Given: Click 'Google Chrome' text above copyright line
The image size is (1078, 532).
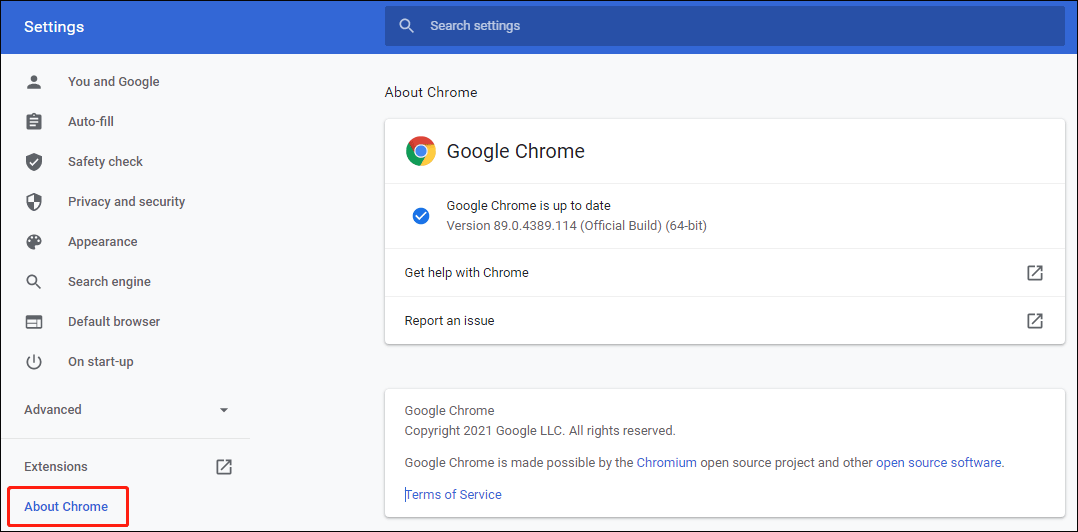Looking at the screenshot, I should [450, 411].
